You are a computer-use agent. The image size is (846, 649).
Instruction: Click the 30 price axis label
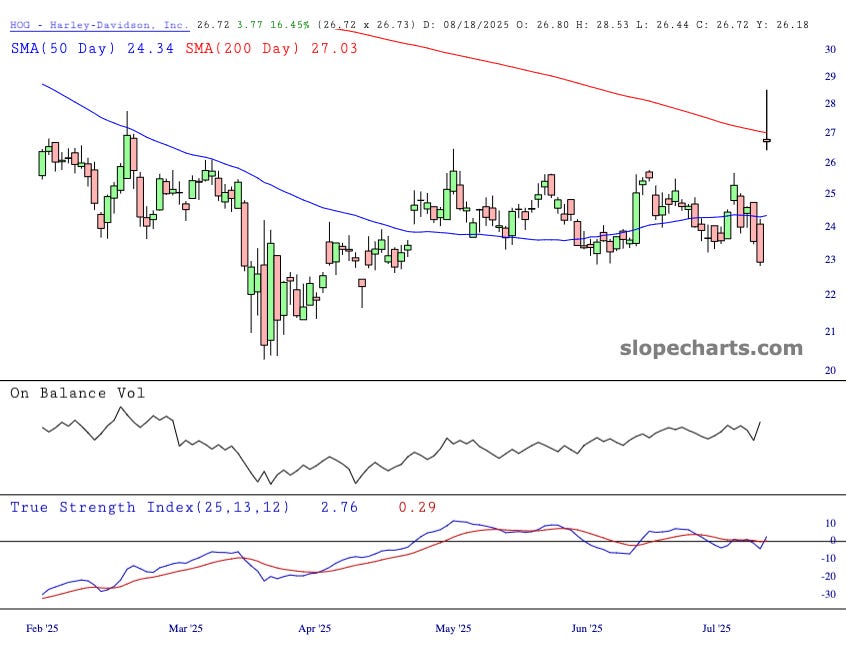[830, 50]
